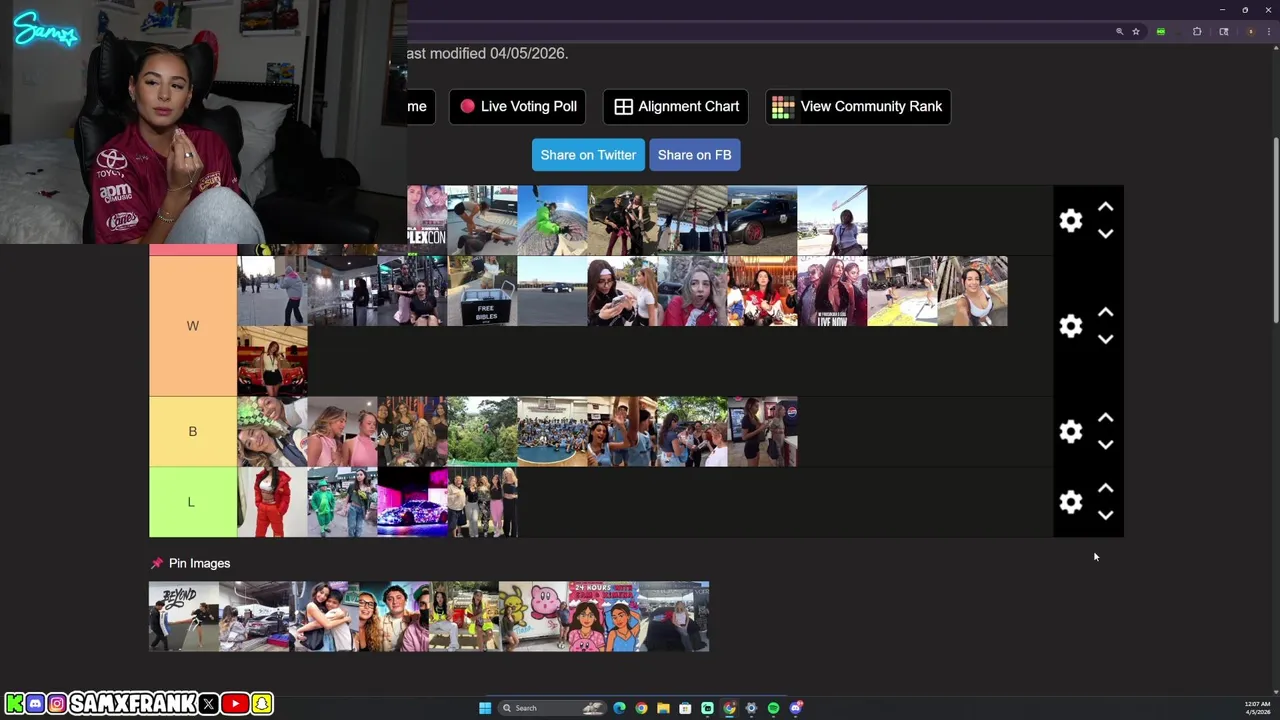
Task: Click the Discord logo in overlay bar
Action: pyautogui.click(x=35, y=704)
